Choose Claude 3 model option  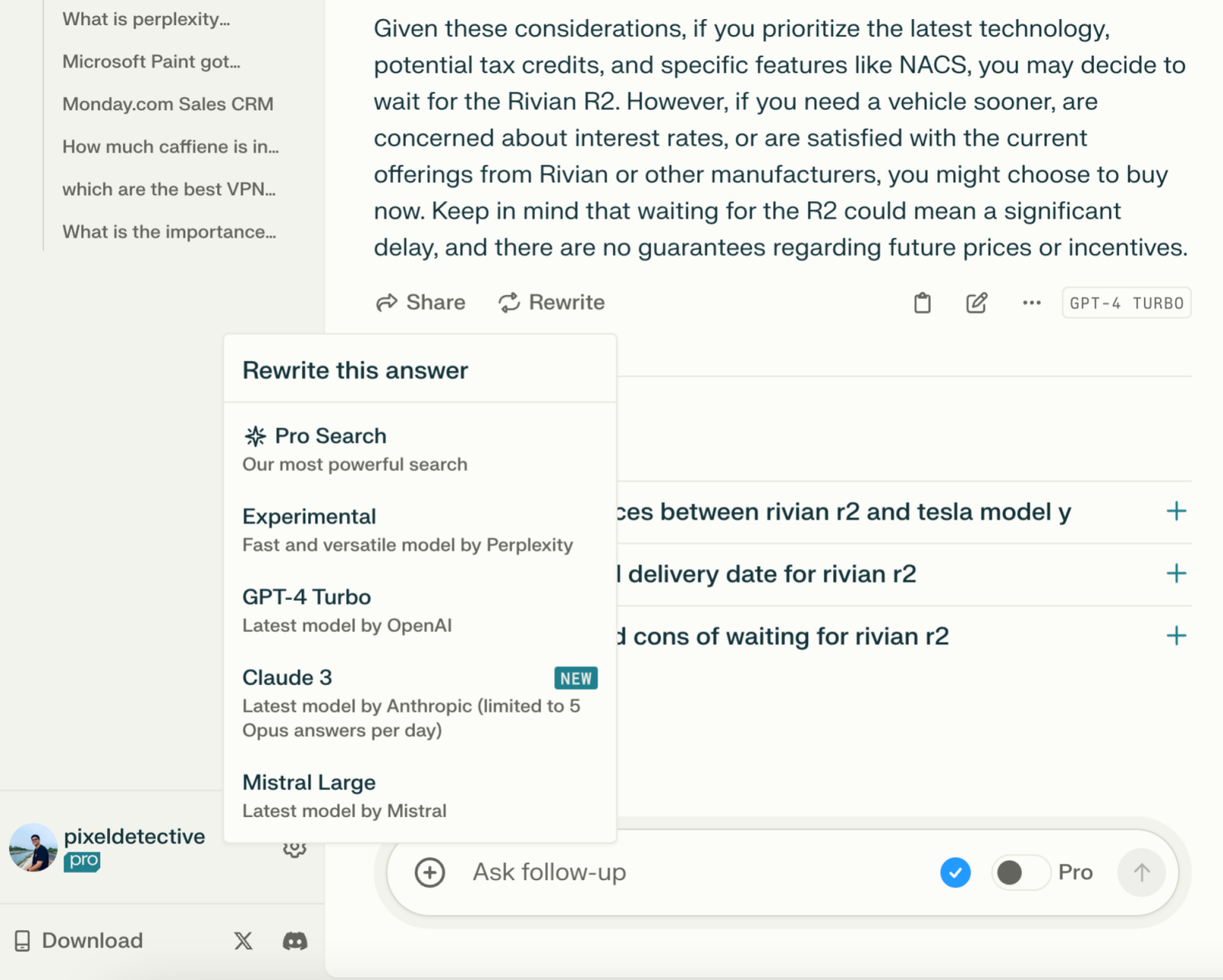420,703
